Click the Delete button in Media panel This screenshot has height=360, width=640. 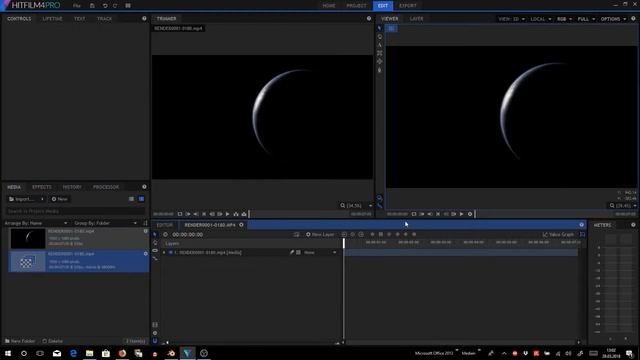(53, 341)
